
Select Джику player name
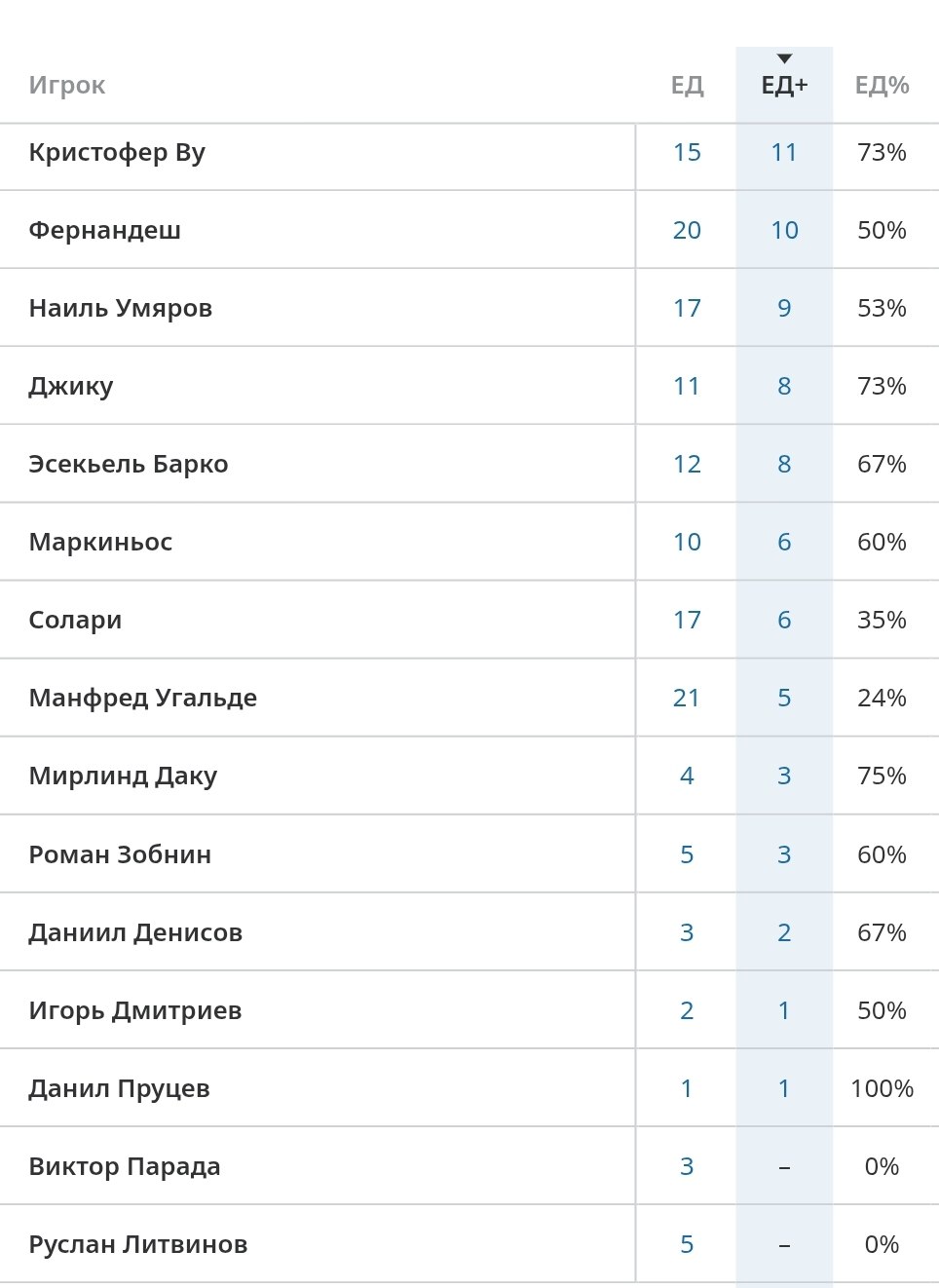[71, 387]
